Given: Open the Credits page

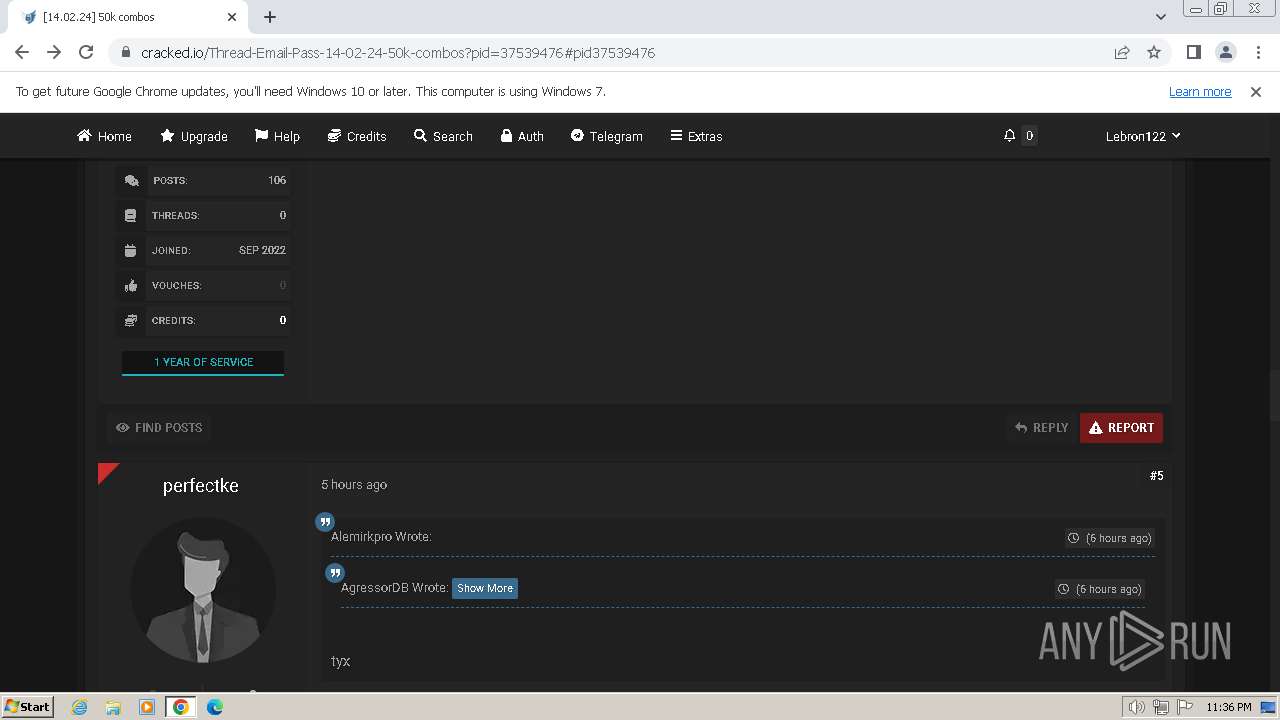Looking at the screenshot, I should pyautogui.click(x=357, y=136).
